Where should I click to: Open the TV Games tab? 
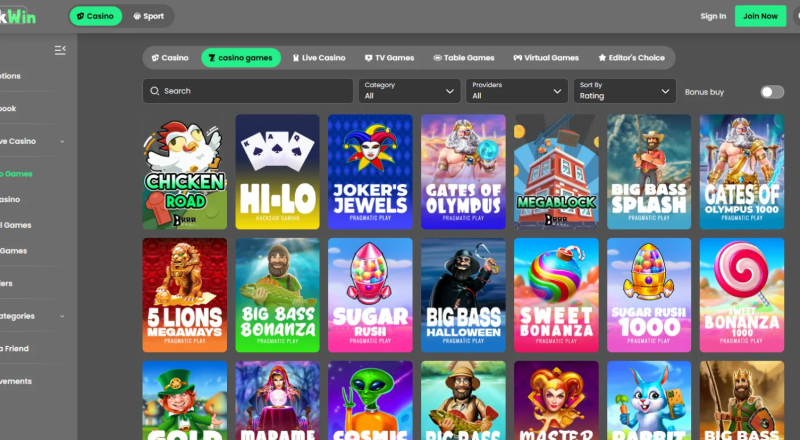coord(389,58)
